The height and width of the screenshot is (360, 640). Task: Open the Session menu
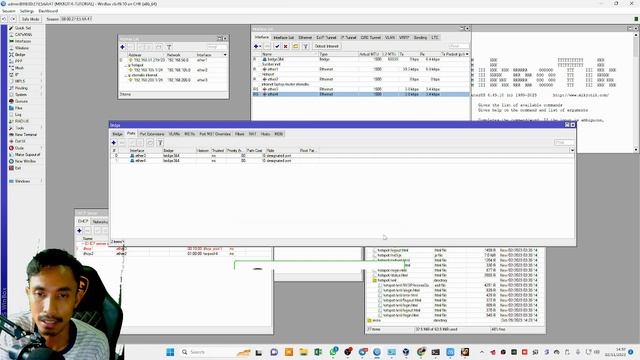9,11
